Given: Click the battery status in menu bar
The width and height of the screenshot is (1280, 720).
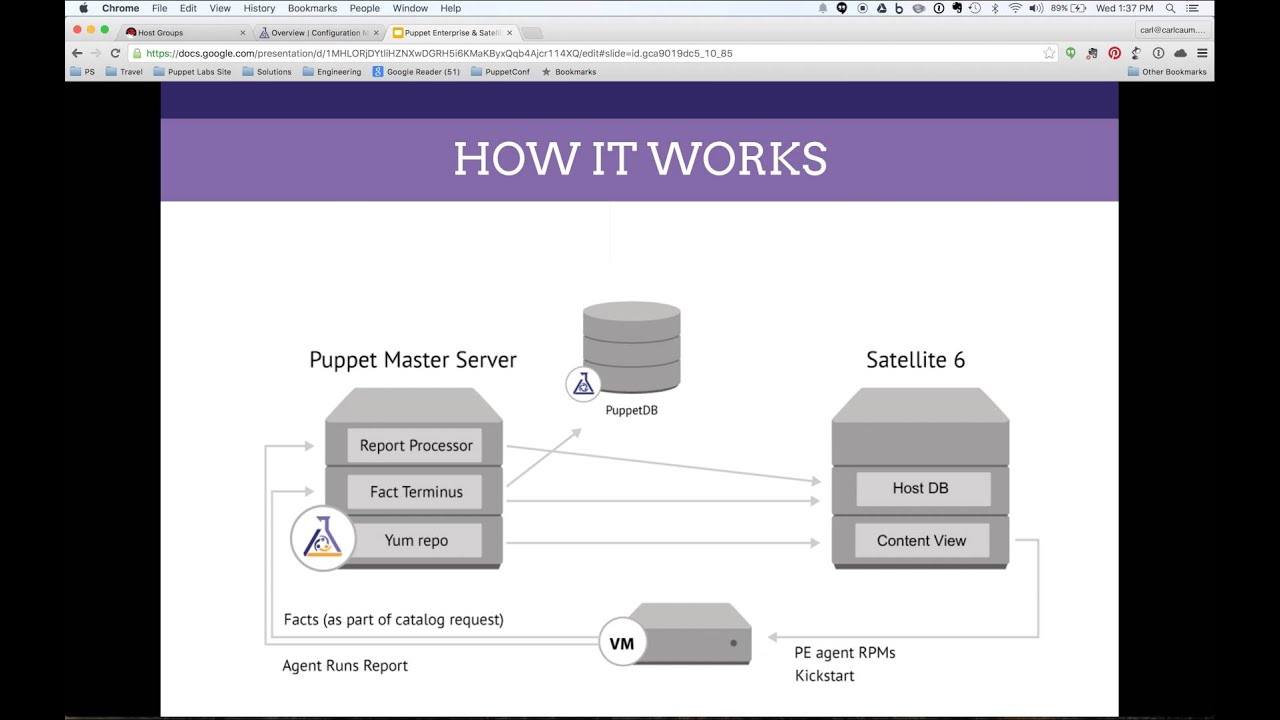Looking at the screenshot, I should click(x=1069, y=8).
